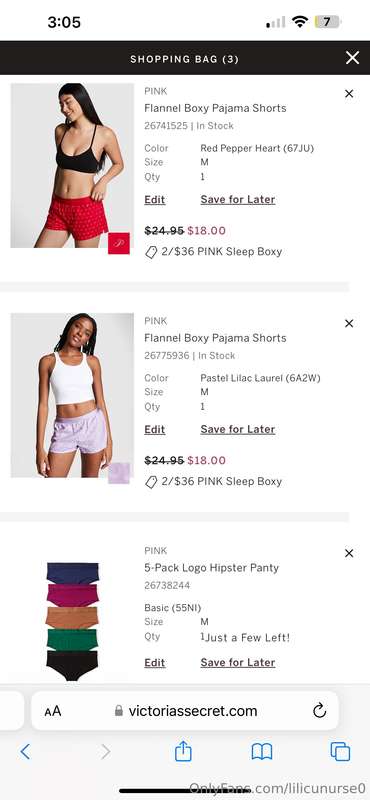
Task: Show Safari open tabs overview
Action: coord(340,752)
